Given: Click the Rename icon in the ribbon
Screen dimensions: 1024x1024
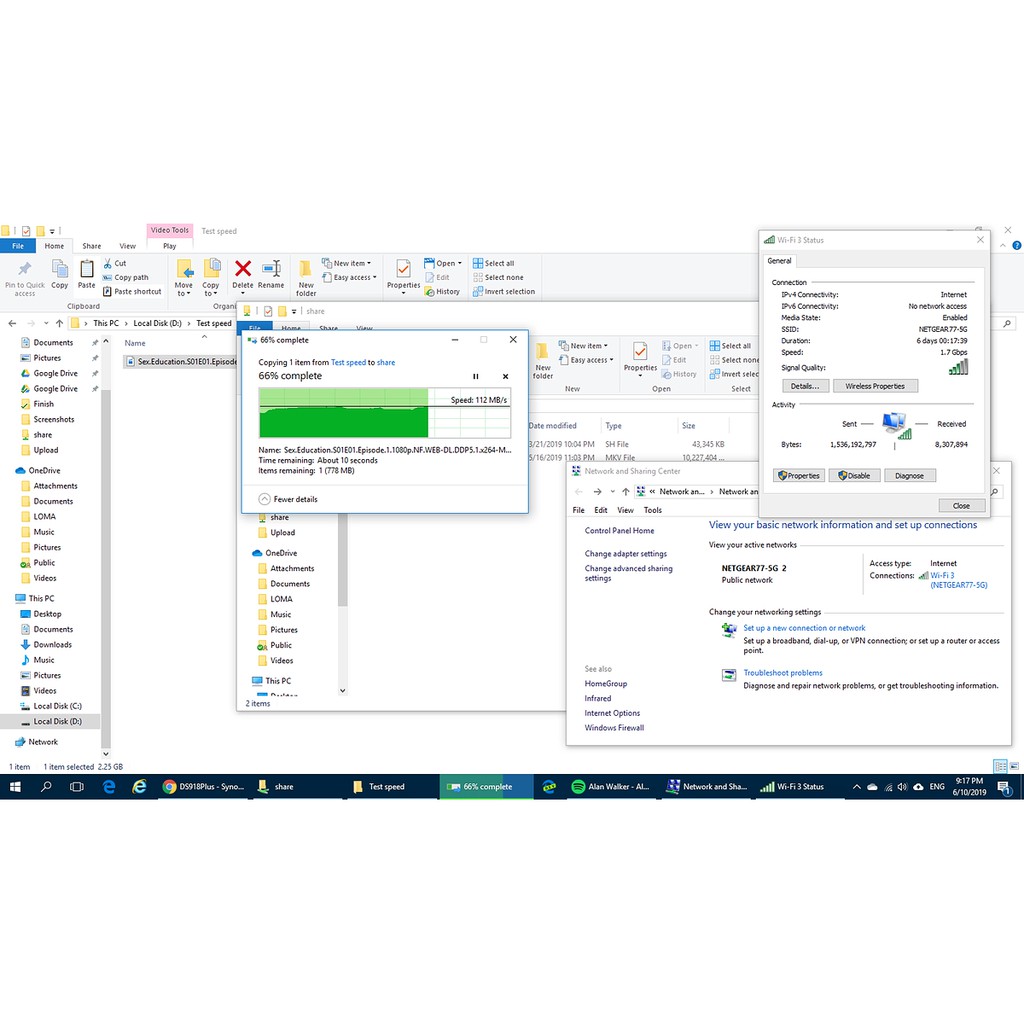Looking at the screenshot, I should (x=271, y=269).
